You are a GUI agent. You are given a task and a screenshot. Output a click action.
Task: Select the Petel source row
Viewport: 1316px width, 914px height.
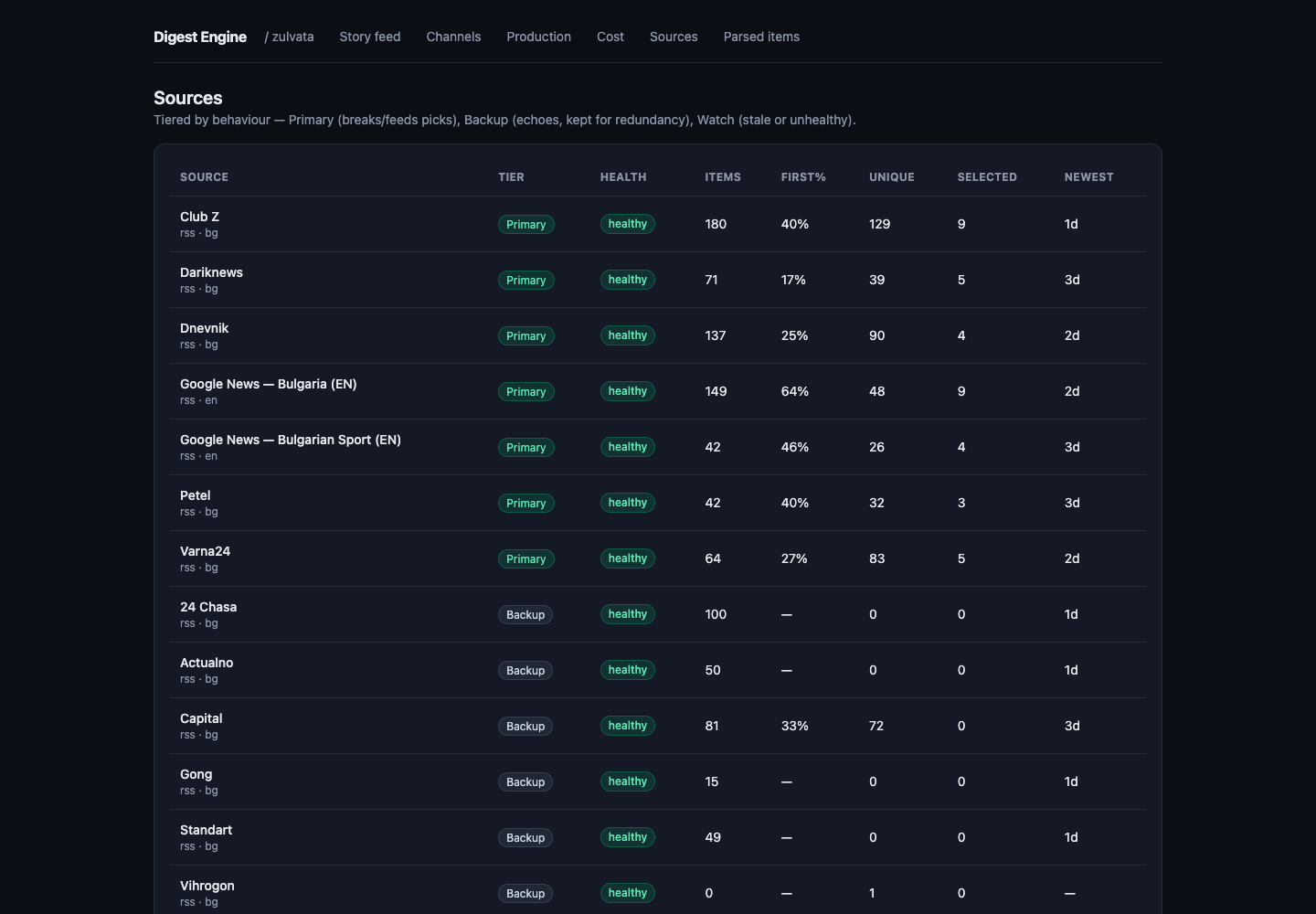click(658, 503)
